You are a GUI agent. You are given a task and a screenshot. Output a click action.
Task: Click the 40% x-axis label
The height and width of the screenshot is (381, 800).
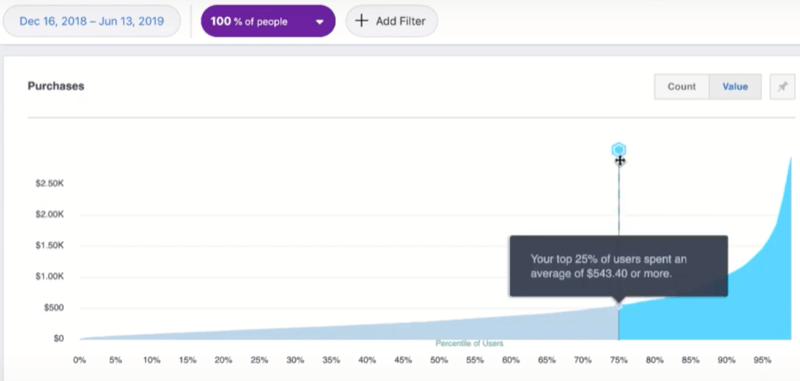coord(367,360)
